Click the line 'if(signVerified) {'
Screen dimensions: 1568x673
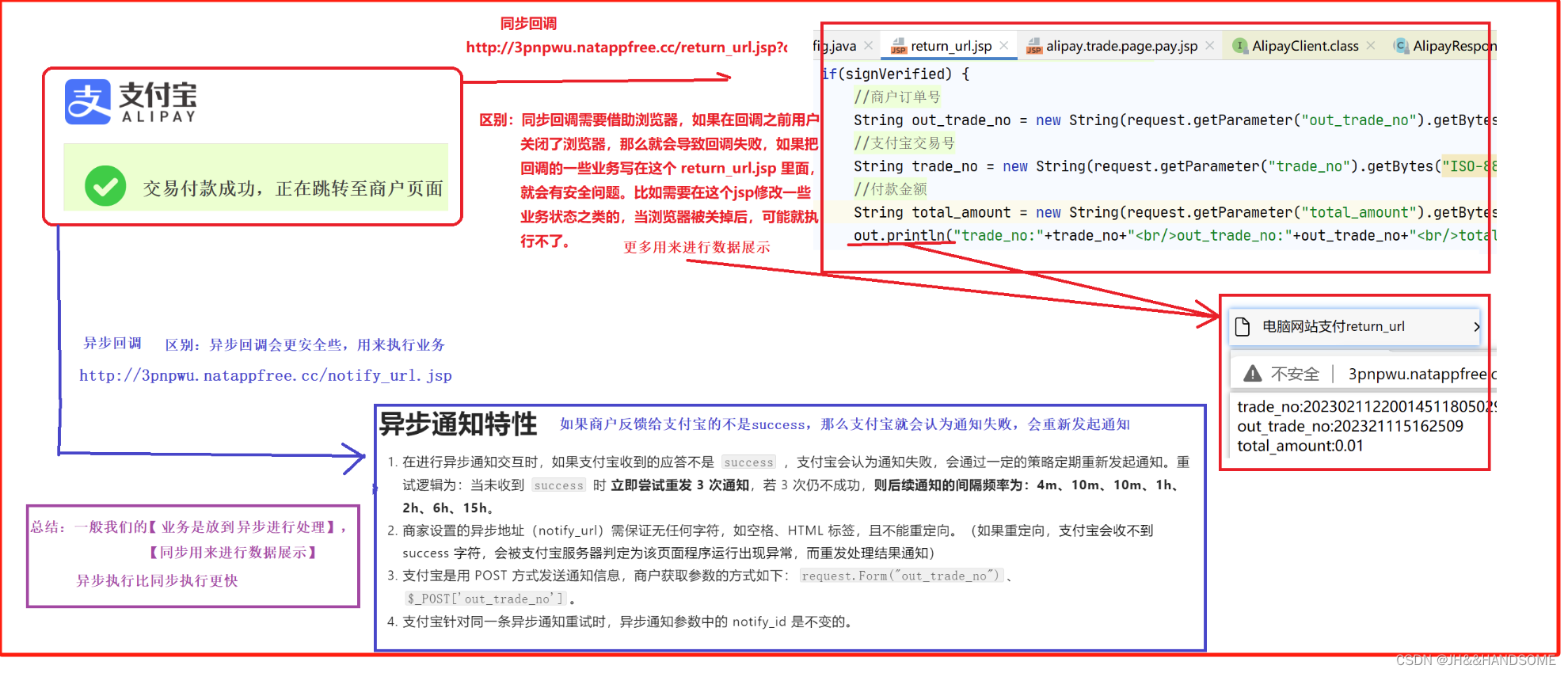coord(896,74)
